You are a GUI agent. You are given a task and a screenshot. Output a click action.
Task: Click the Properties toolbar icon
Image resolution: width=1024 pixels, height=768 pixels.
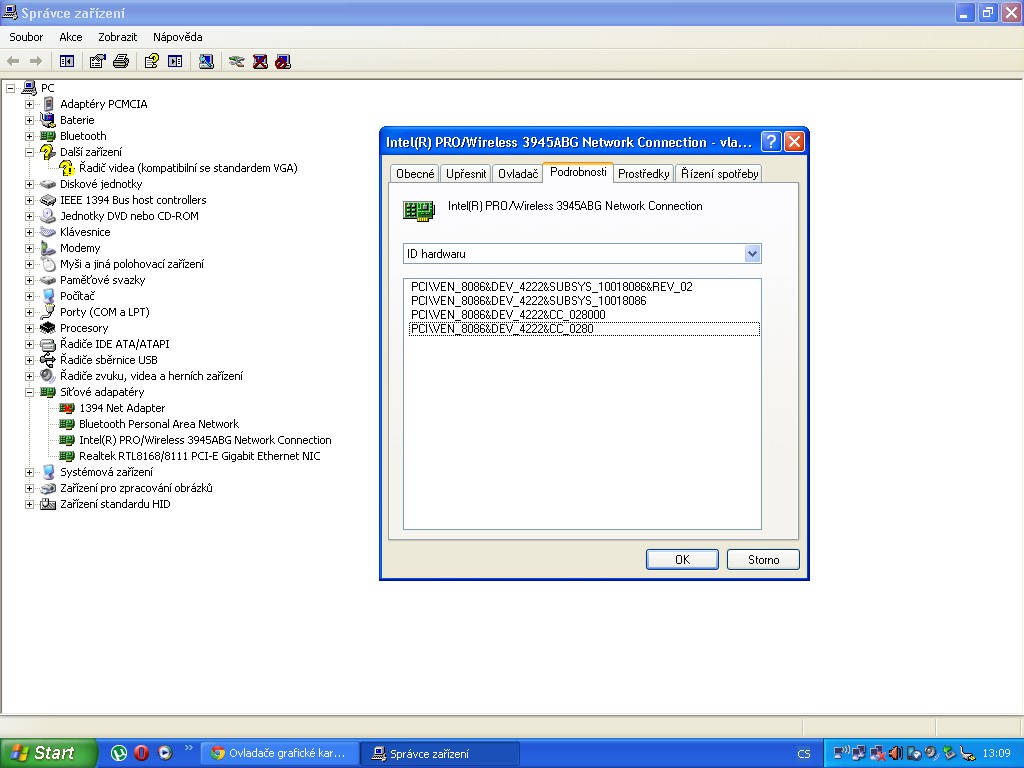(97, 61)
